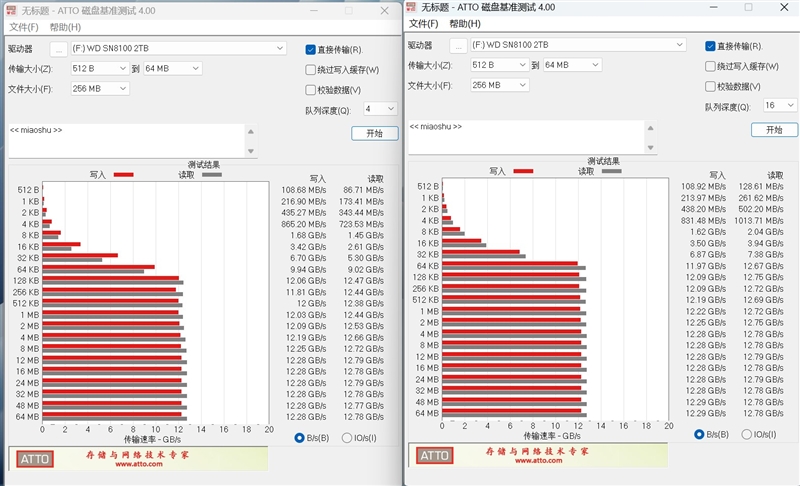Enable 绕过写入缓存(W) in left window
The image size is (800, 486).
[310, 70]
